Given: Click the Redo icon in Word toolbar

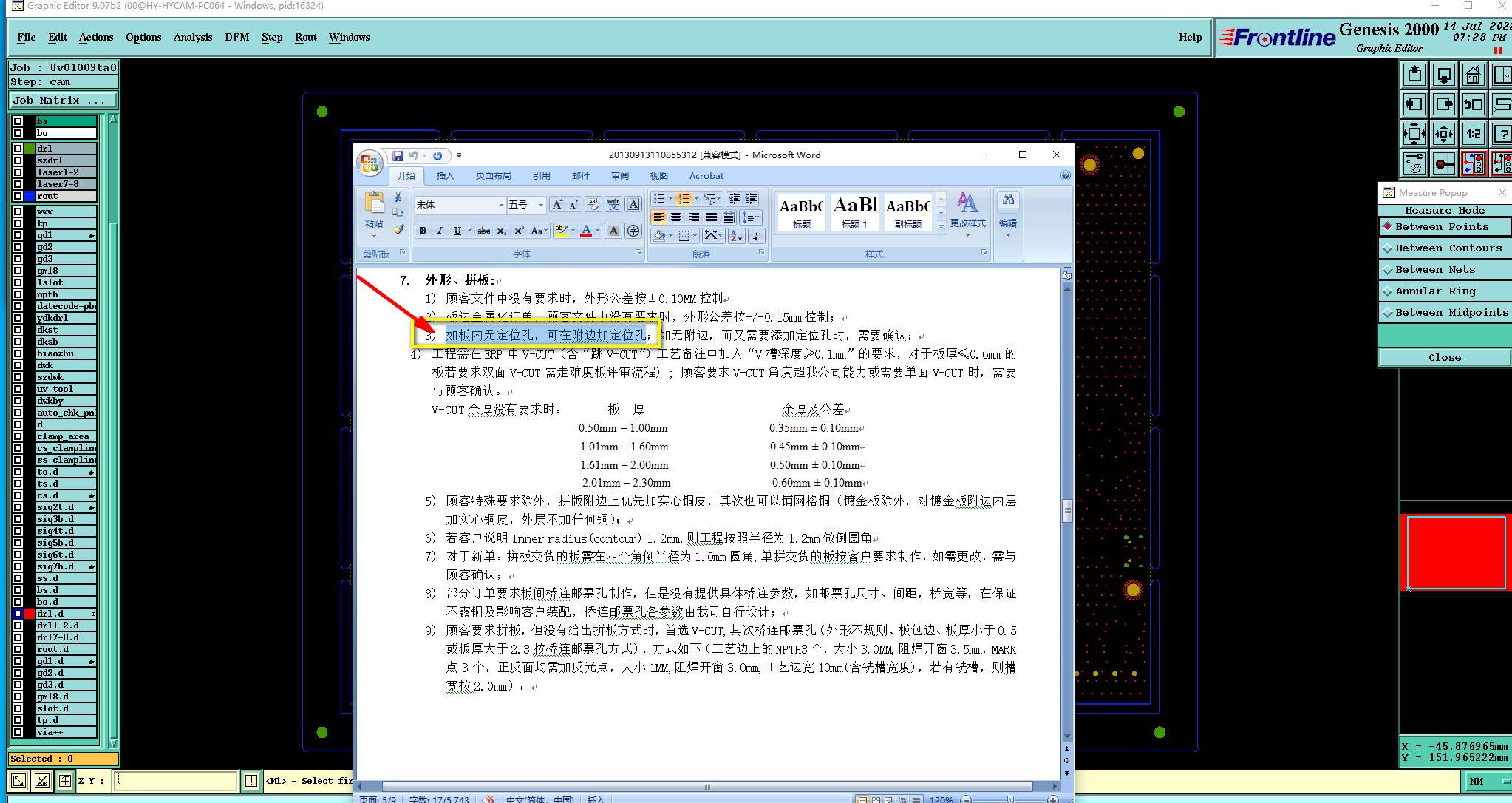Looking at the screenshot, I should pyautogui.click(x=437, y=155).
